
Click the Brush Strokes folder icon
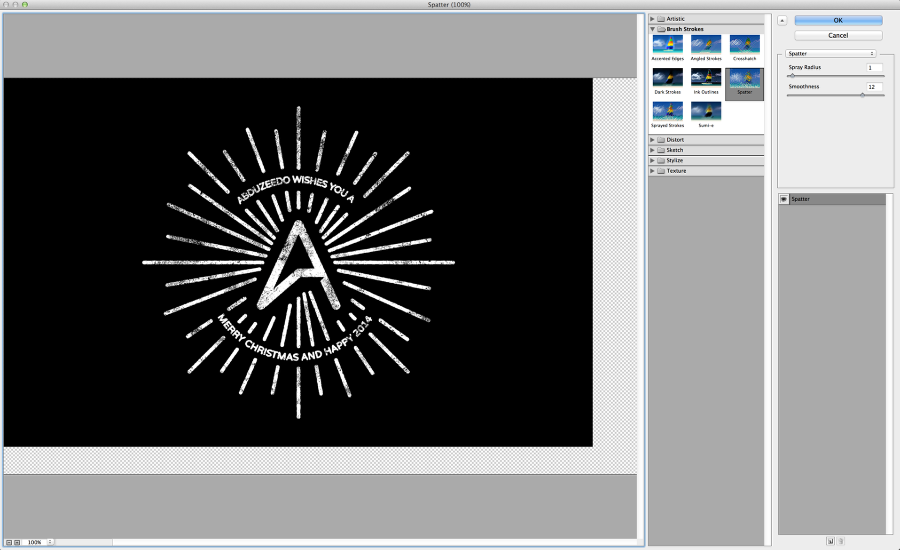point(661,29)
